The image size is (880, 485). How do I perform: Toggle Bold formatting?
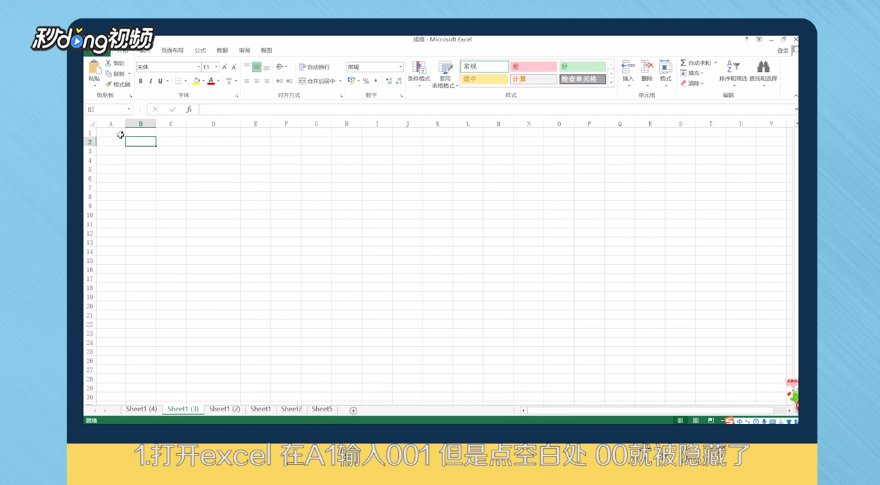pyautogui.click(x=140, y=81)
